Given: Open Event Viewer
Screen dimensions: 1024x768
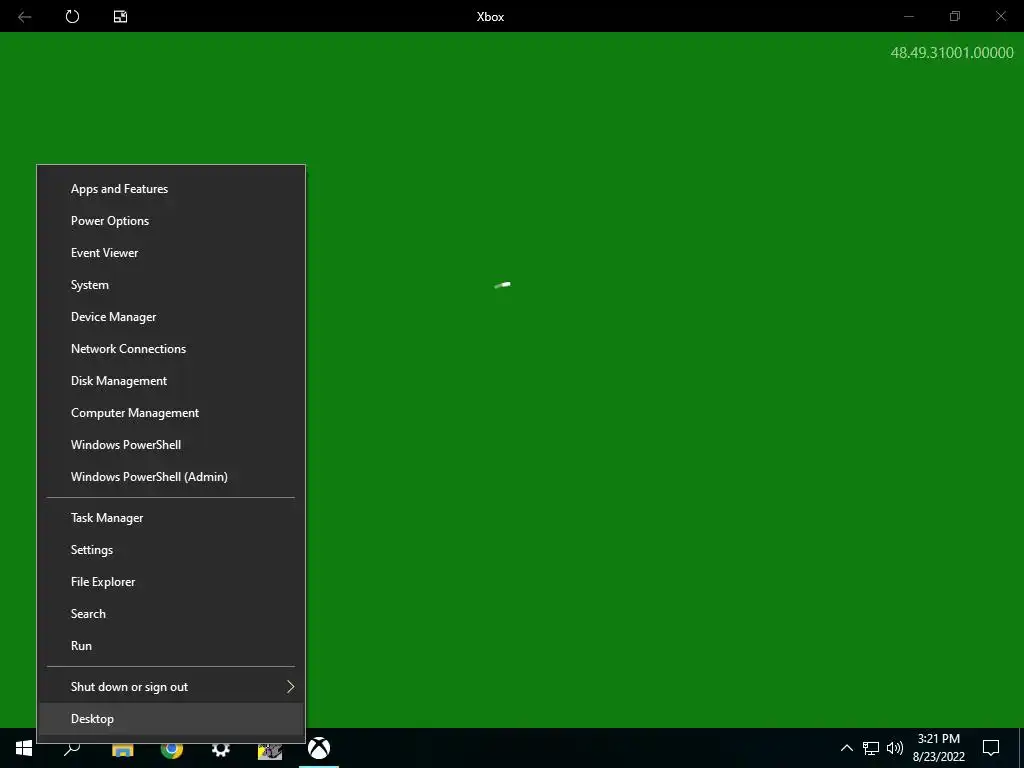Looking at the screenshot, I should click(171, 253).
